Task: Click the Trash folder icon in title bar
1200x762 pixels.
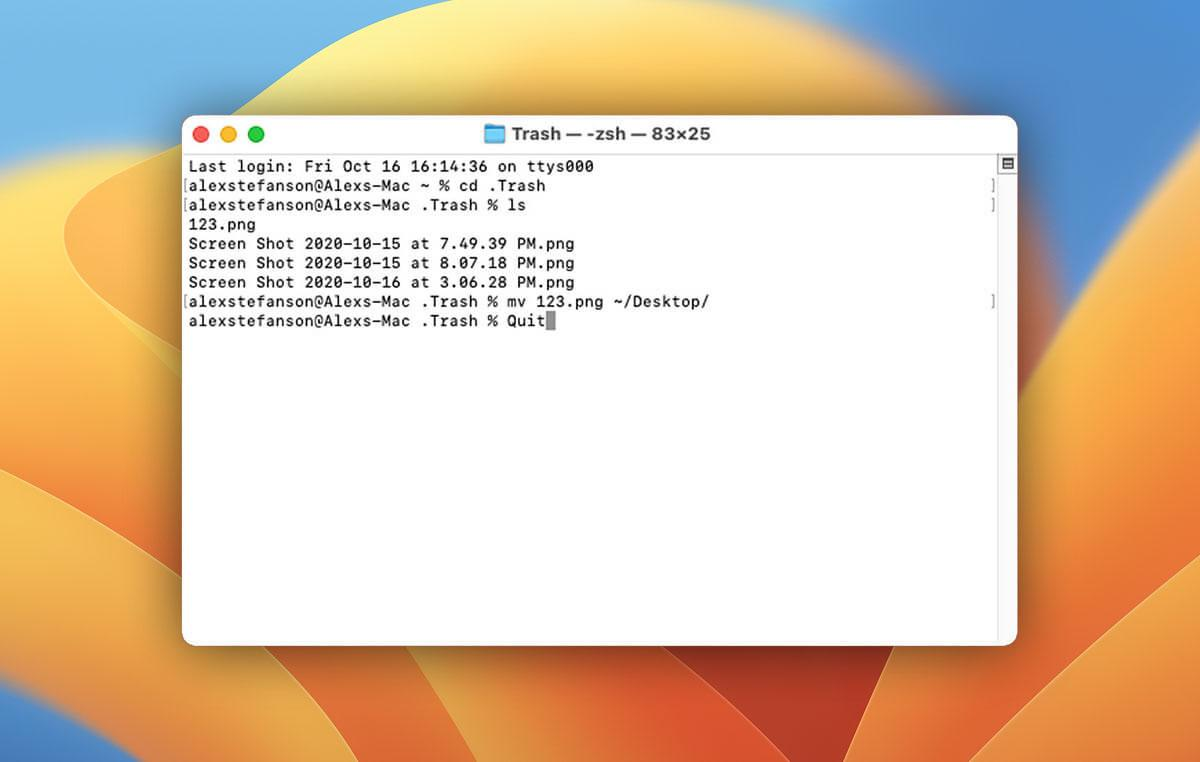Action: pos(495,134)
